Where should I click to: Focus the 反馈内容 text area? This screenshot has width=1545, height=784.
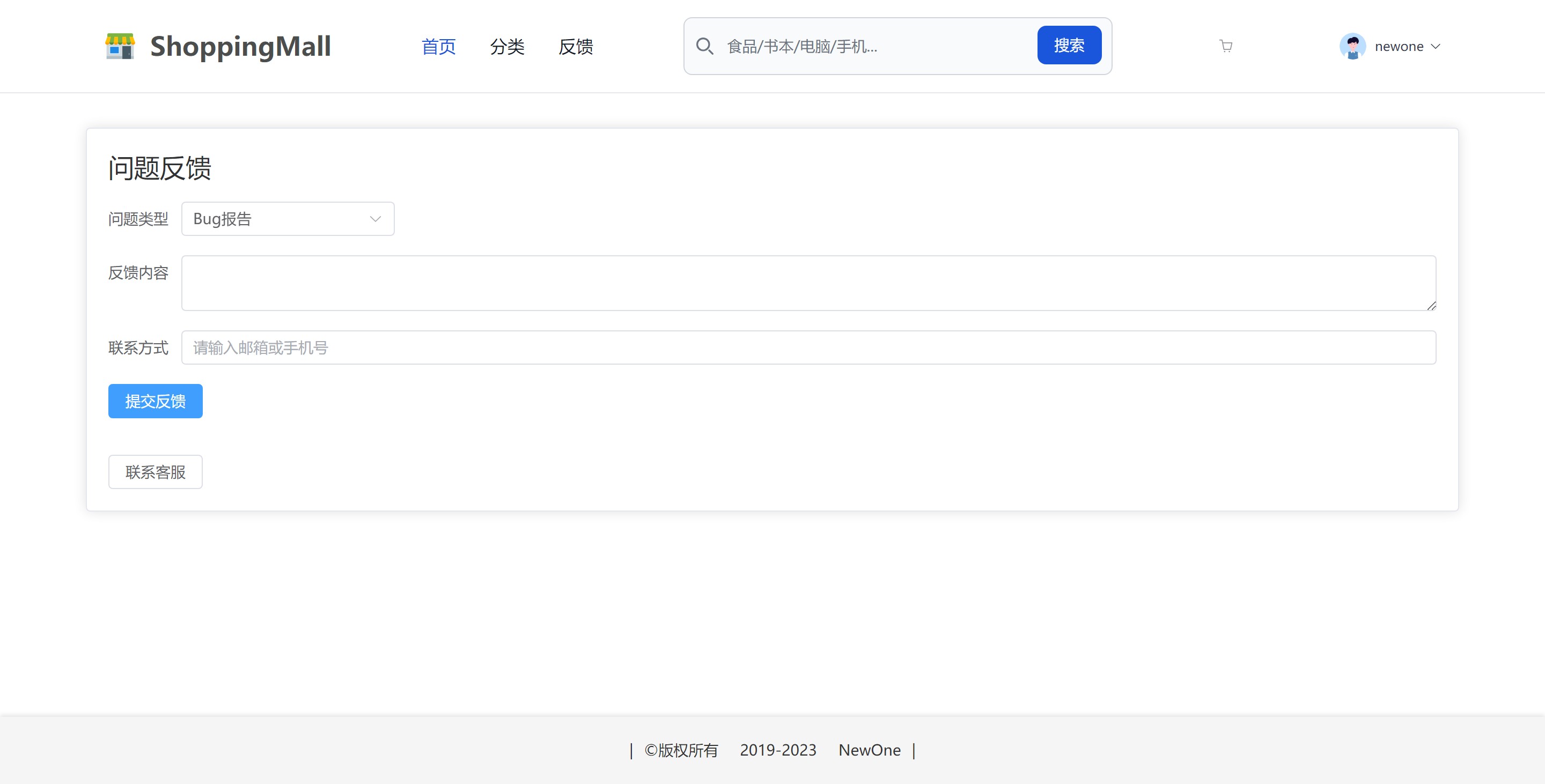coord(808,283)
